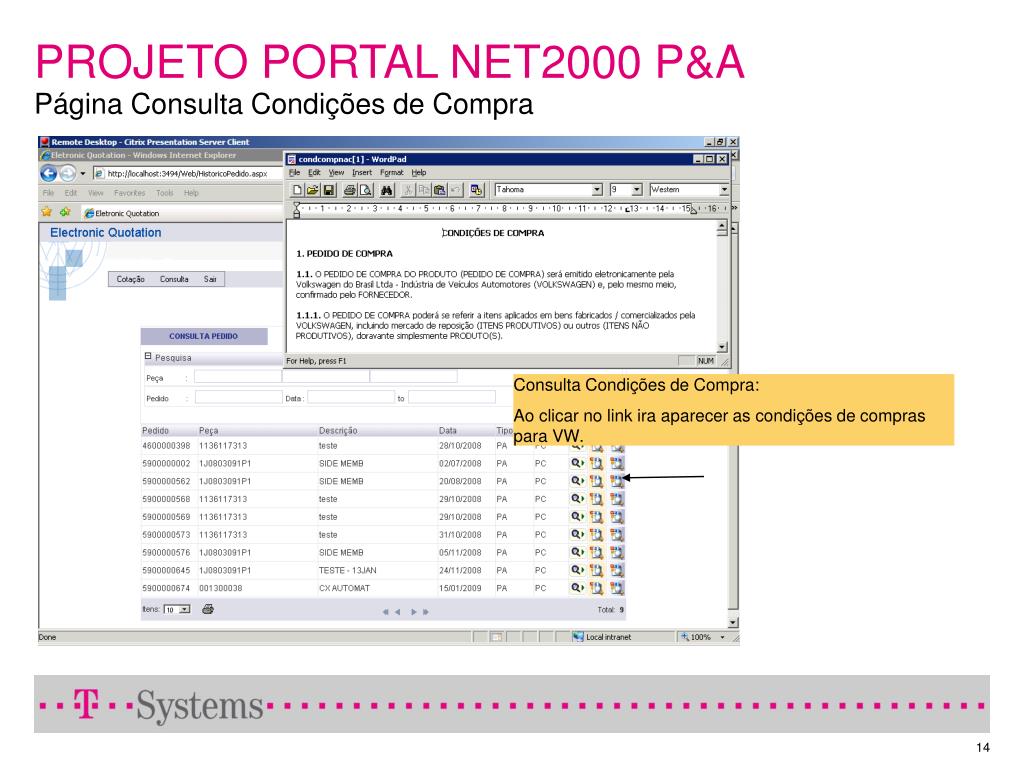Open the 100% zoom level dropdown
The width and height of the screenshot is (1024, 768).
(x=722, y=637)
